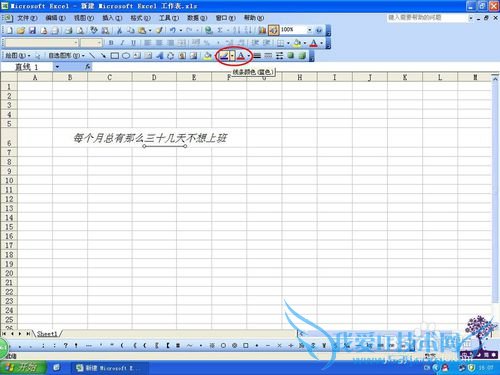The height and width of the screenshot is (375, 500).
Task: Click the Dash Style icon on drawing toolbar
Action: [268, 56]
